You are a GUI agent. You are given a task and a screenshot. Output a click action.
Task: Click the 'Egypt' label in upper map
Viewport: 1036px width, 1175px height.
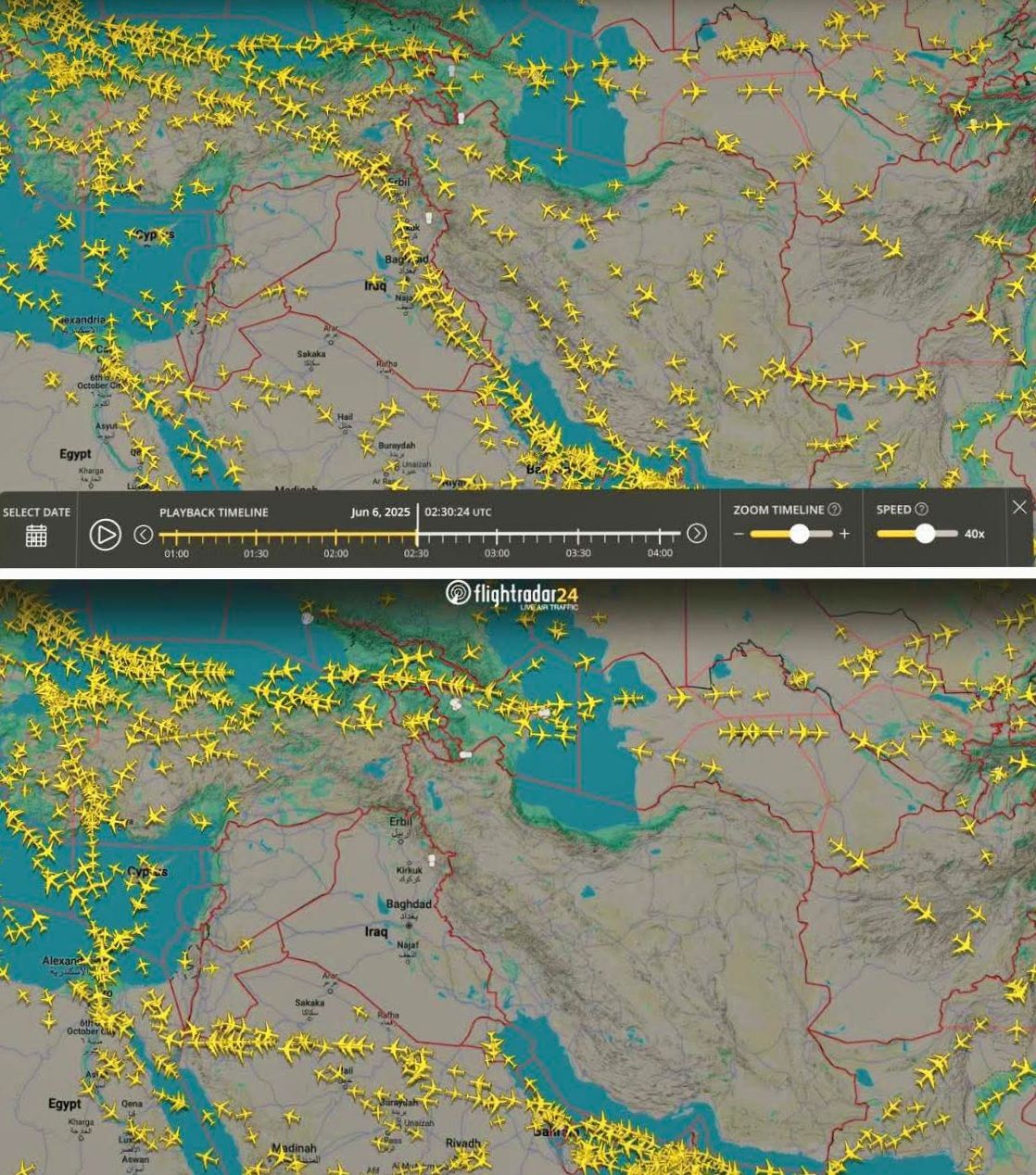[x=76, y=454]
